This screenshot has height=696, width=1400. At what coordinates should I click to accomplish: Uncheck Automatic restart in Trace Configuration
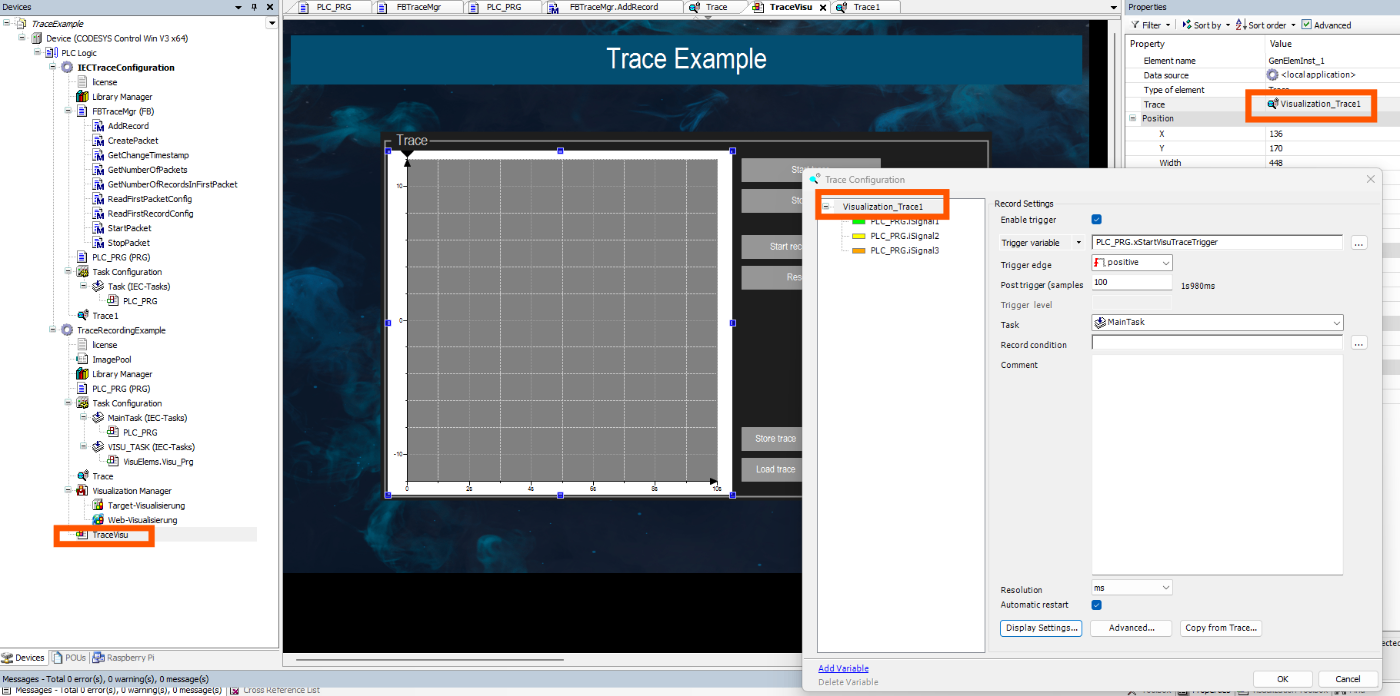[1097, 605]
